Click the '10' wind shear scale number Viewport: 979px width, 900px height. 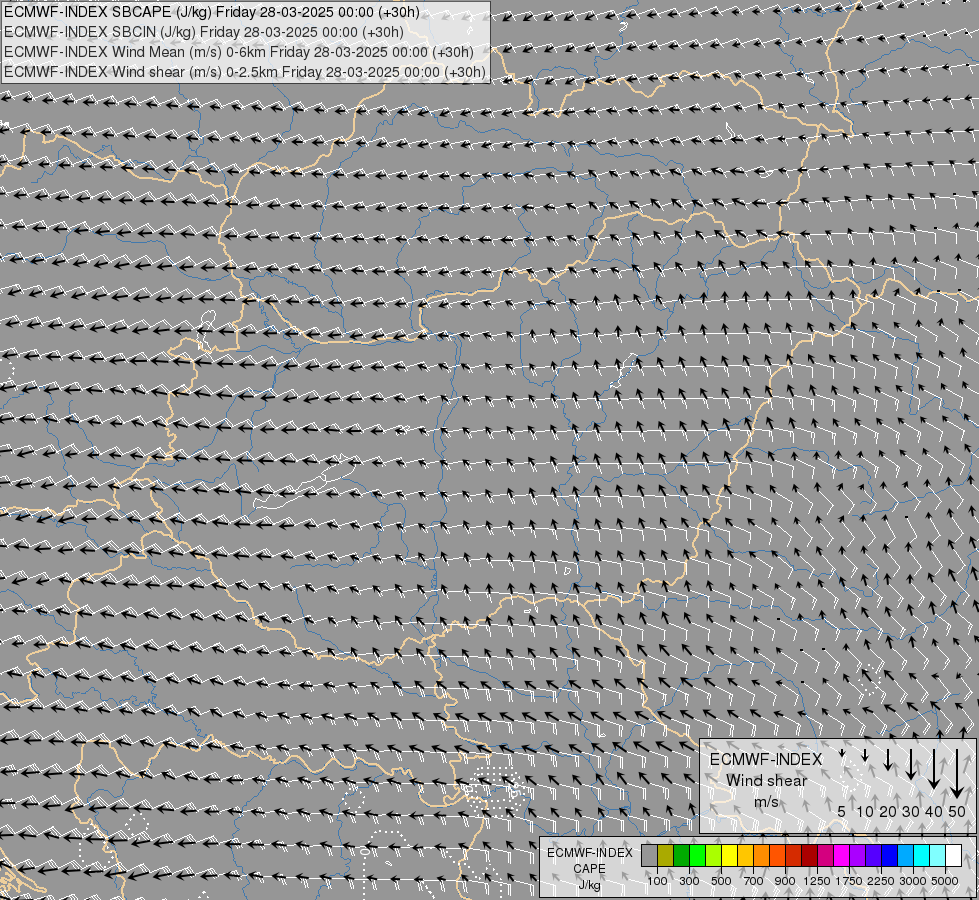865,811
